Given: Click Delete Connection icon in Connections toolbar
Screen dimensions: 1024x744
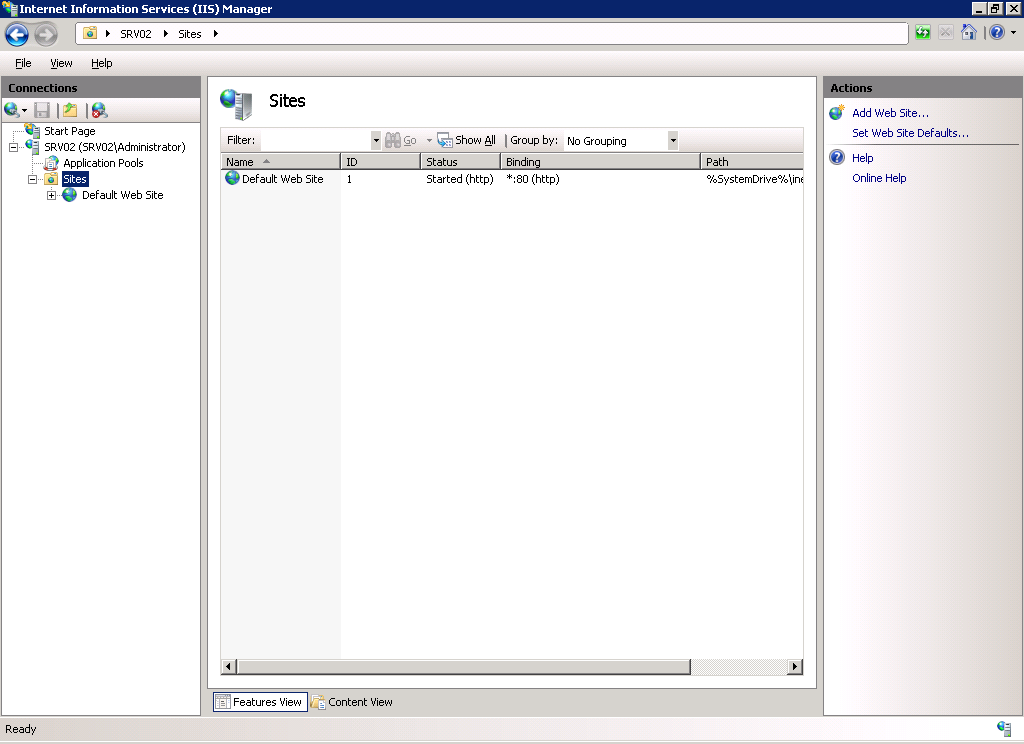Looking at the screenshot, I should [x=99, y=110].
